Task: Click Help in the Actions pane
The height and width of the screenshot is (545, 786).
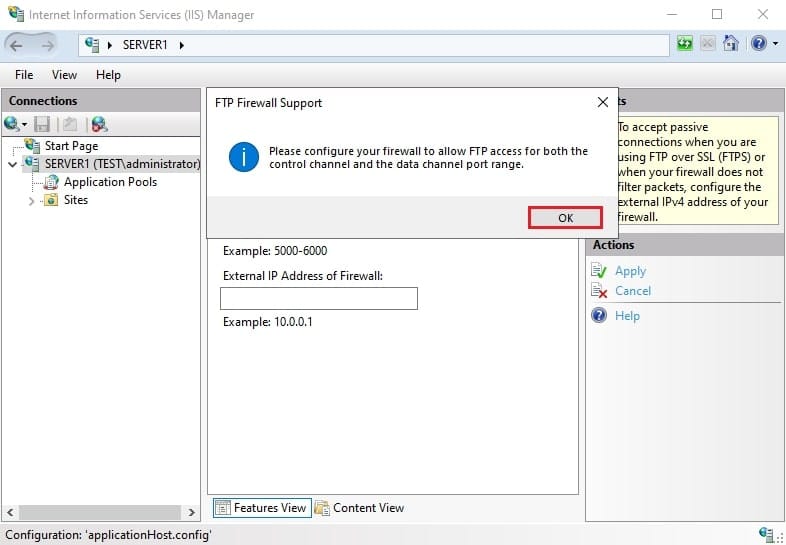Action: click(x=627, y=316)
